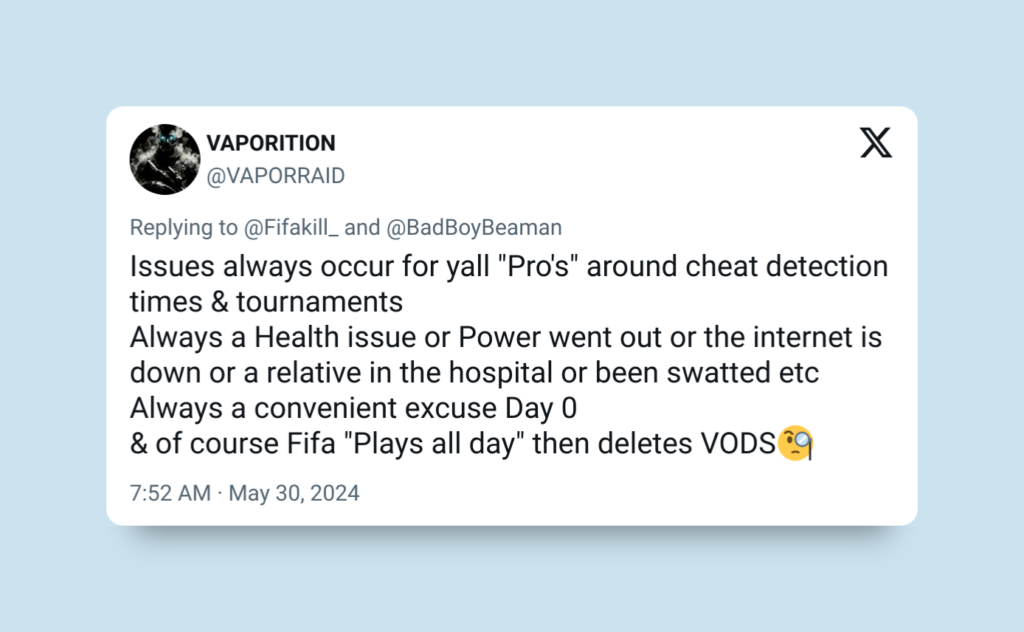Open the @Fifakill_ mention
Viewport: 1024px width, 632px height.
[x=291, y=227]
